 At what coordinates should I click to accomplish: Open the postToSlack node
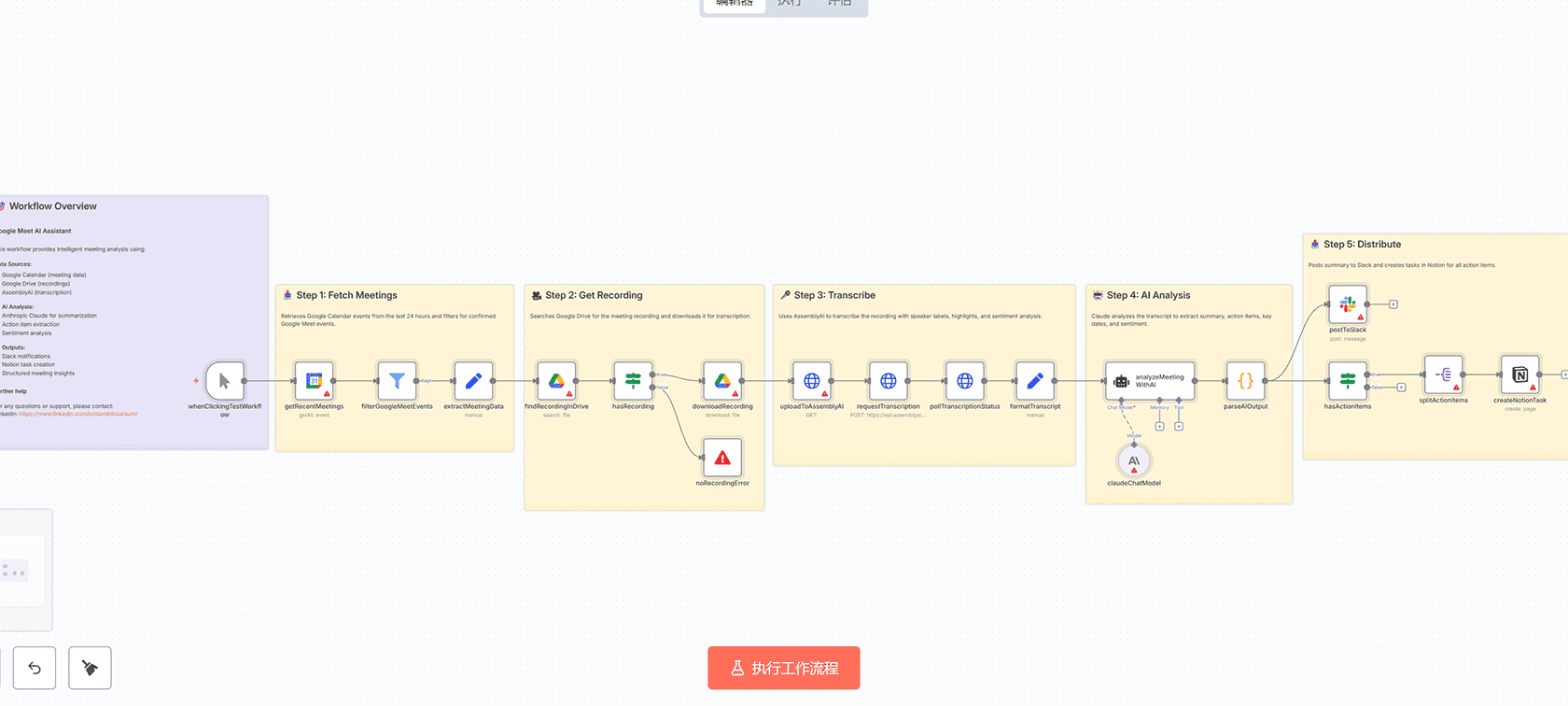pyautogui.click(x=1348, y=304)
